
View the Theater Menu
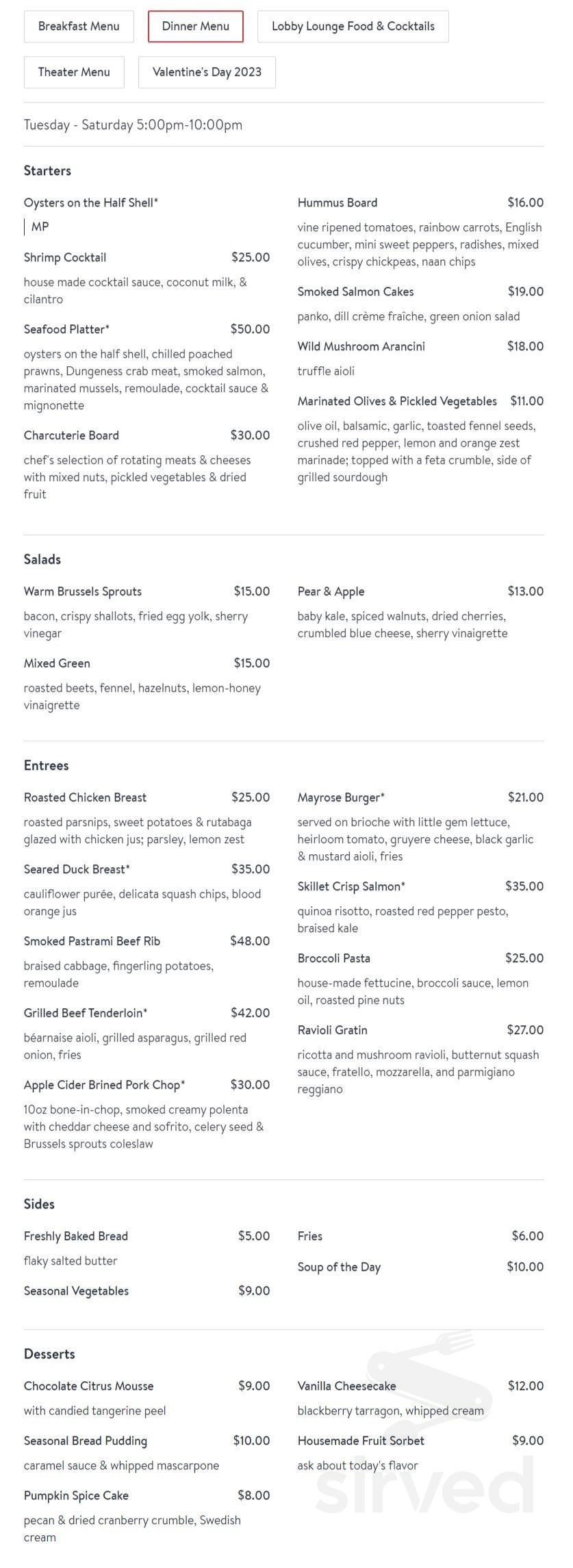(x=73, y=72)
